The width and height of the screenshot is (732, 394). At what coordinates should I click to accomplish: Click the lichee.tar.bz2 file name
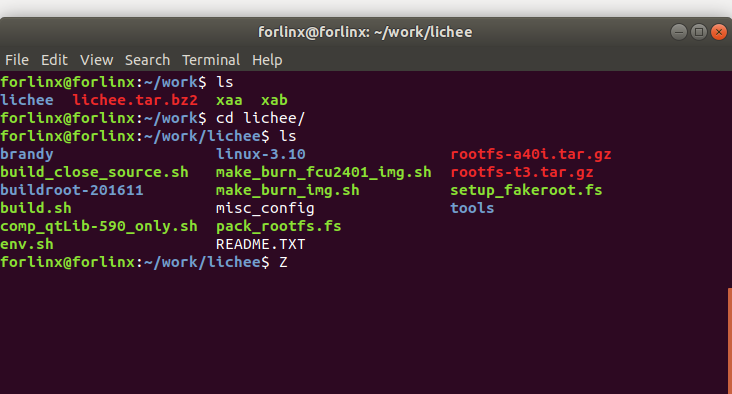click(135, 100)
